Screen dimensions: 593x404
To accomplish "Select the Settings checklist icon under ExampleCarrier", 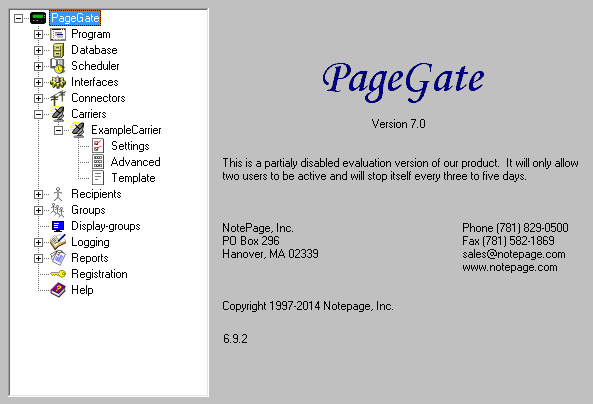I will [98, 146].
